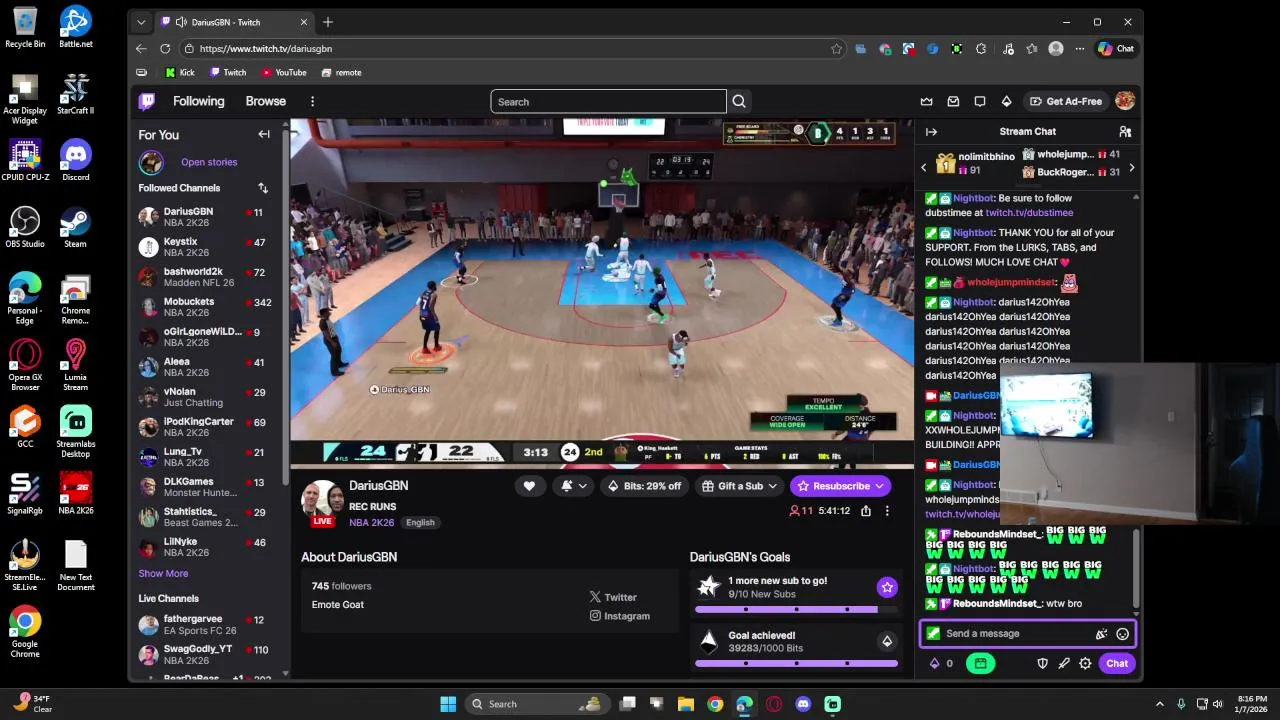
Task: Share the stream via share icon
Action: 866,511
